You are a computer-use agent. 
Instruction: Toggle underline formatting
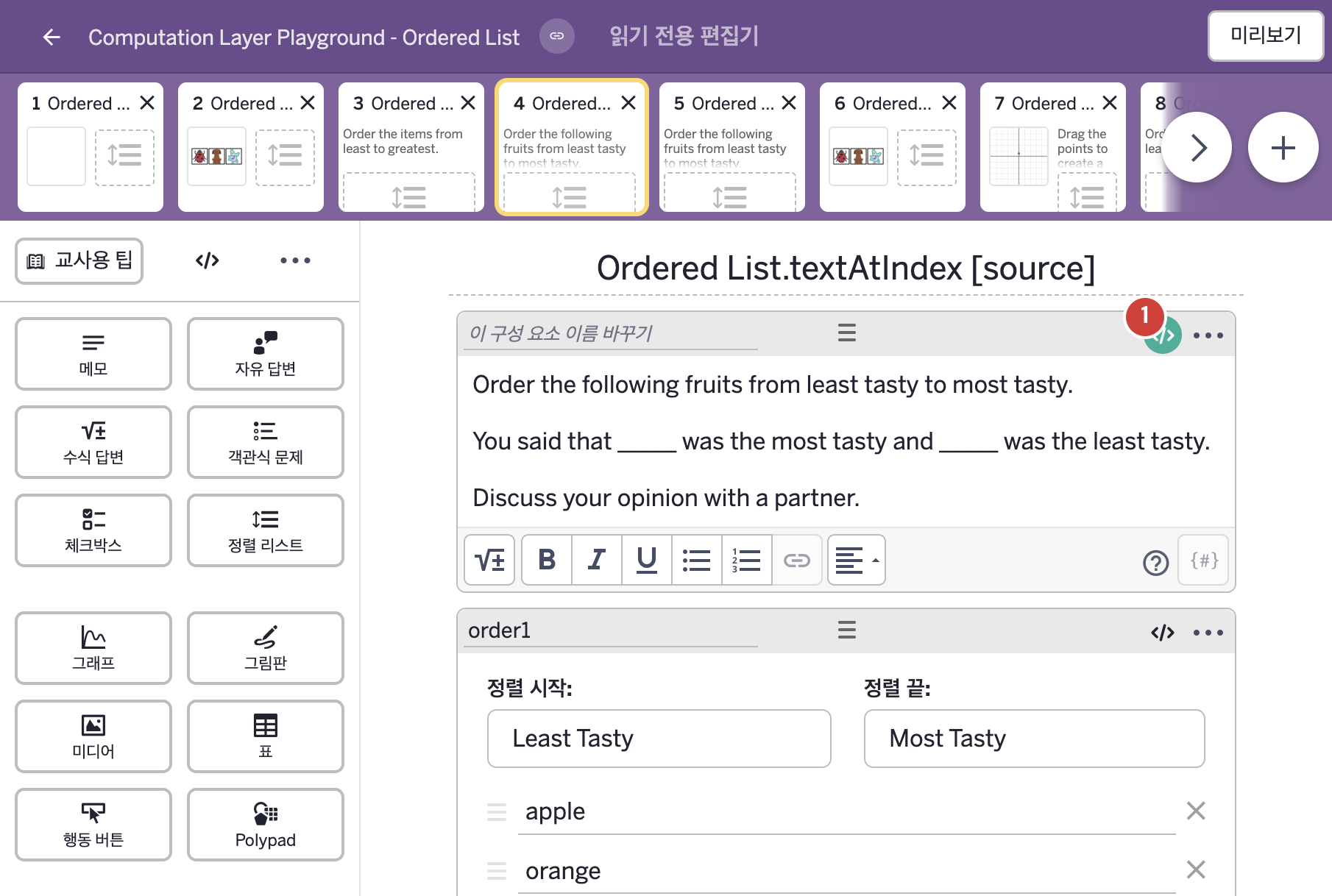(647, 560)
